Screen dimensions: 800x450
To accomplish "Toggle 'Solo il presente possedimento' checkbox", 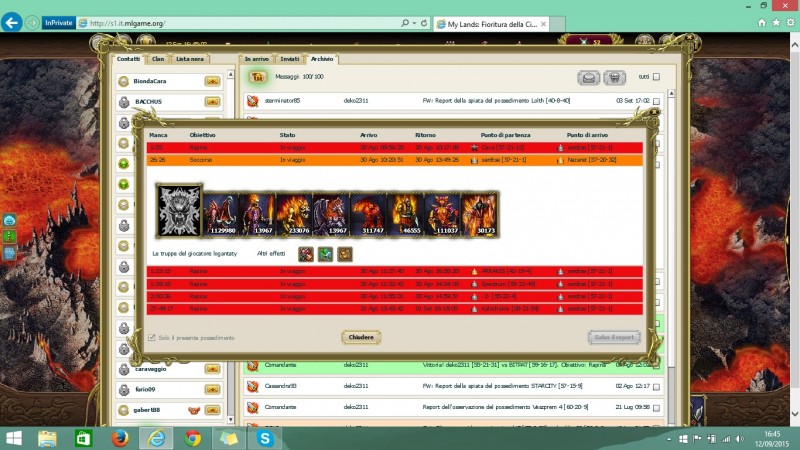I will 152,337.
